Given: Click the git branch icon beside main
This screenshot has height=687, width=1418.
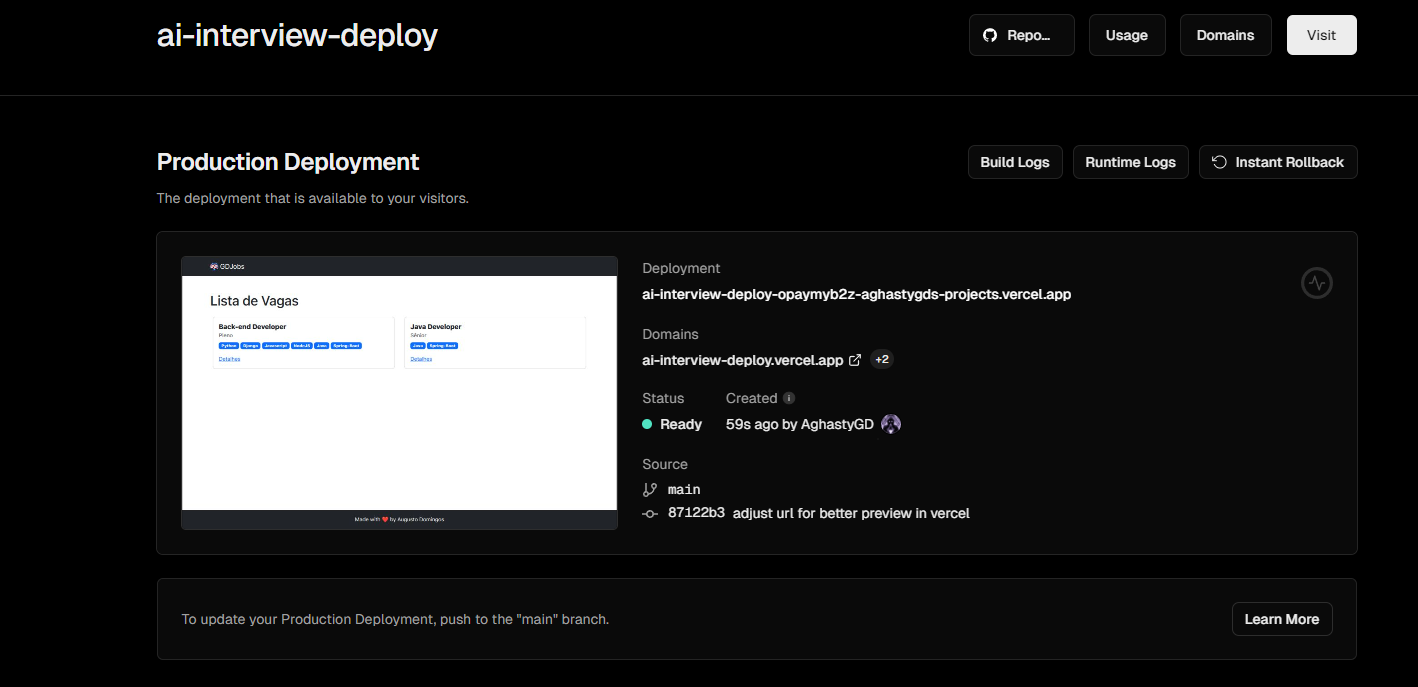Looking at the screenshot, I should tap(650, 489).
